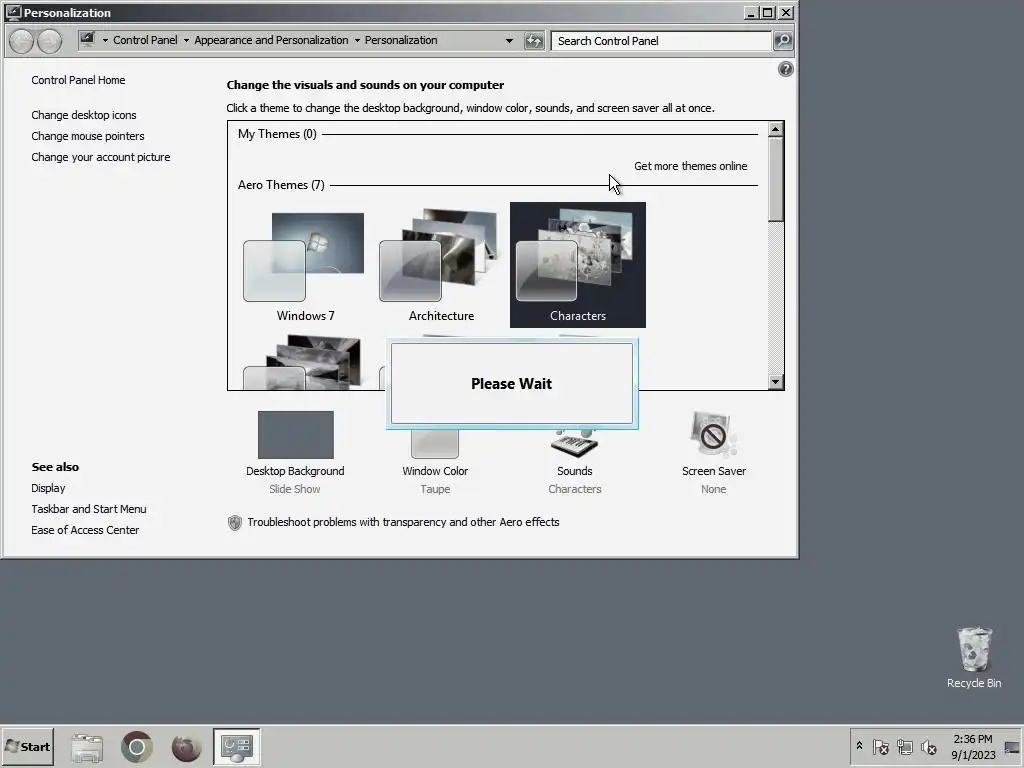Open the Sounds keyboard icon
Image resolution: width=1024 pixels, height=768 pixels.
click(575, 443)
